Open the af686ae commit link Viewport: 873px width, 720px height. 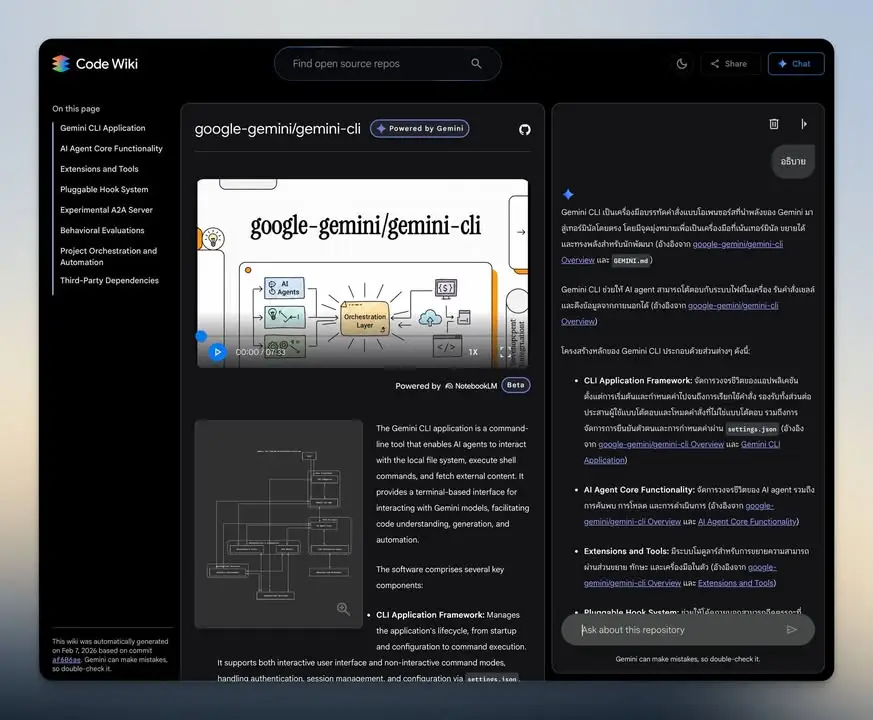click(66, 660)
